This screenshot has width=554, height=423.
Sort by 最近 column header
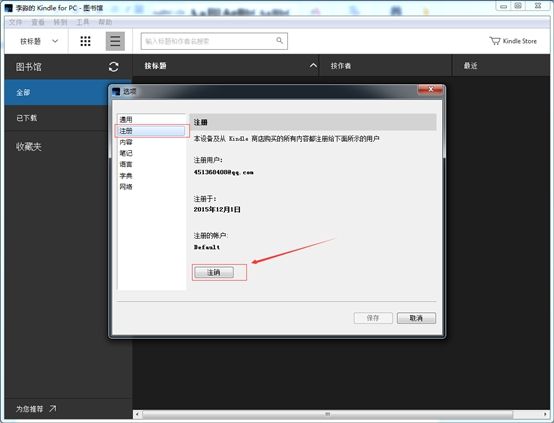tap(470, 66)
